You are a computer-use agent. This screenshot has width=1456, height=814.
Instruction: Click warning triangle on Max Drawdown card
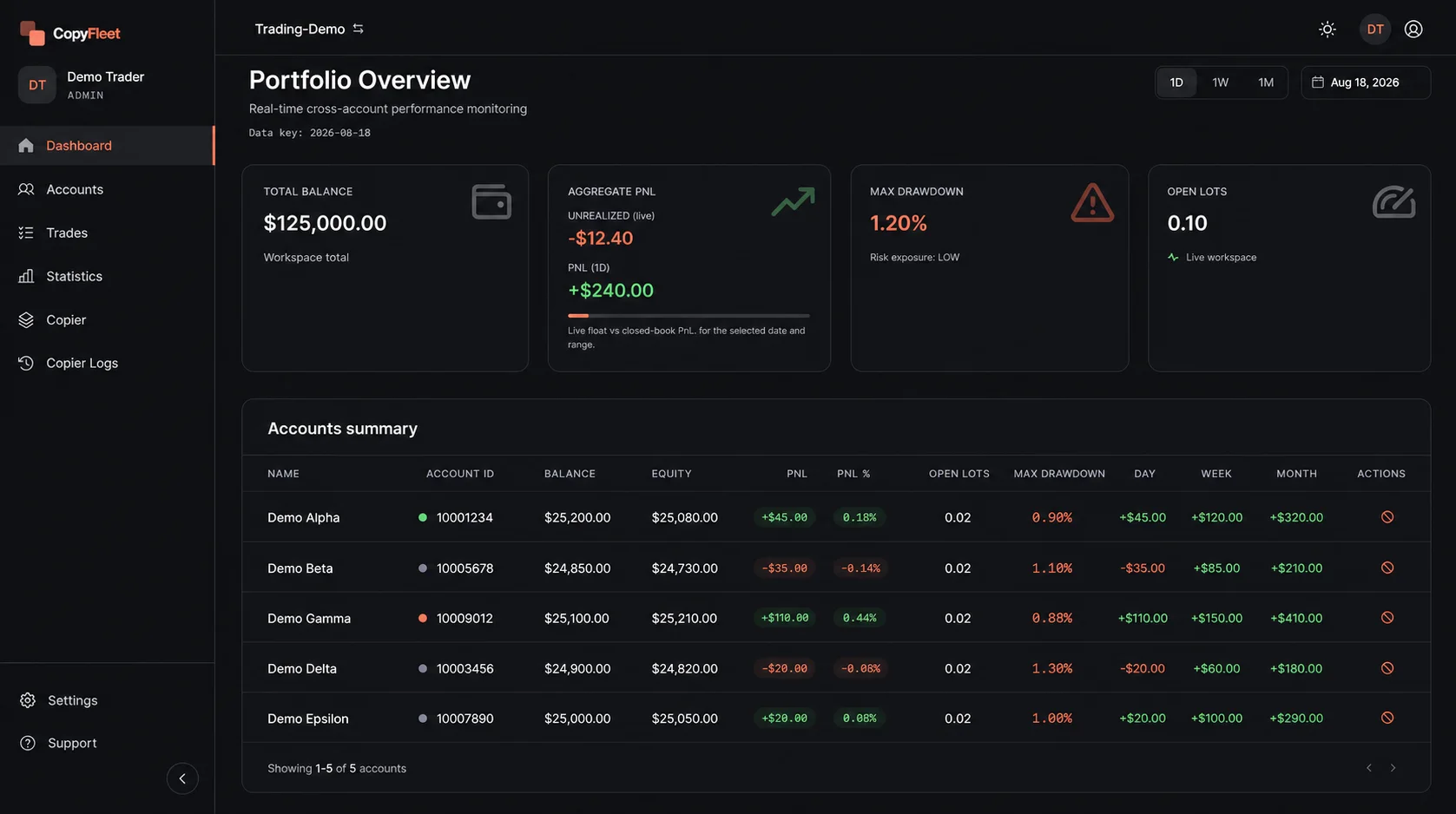[1092, 202]
